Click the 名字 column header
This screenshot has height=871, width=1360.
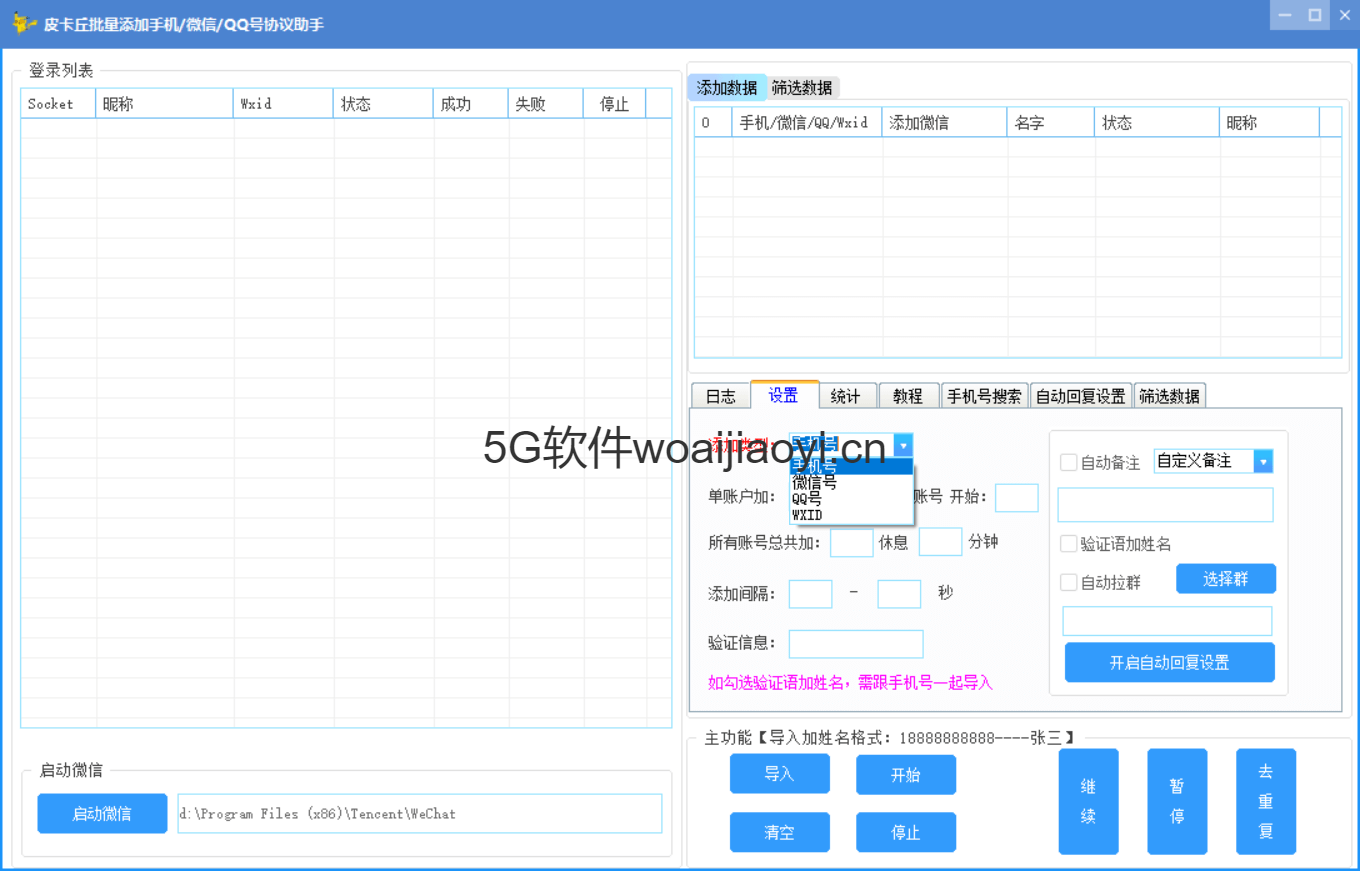point(1051,123)
